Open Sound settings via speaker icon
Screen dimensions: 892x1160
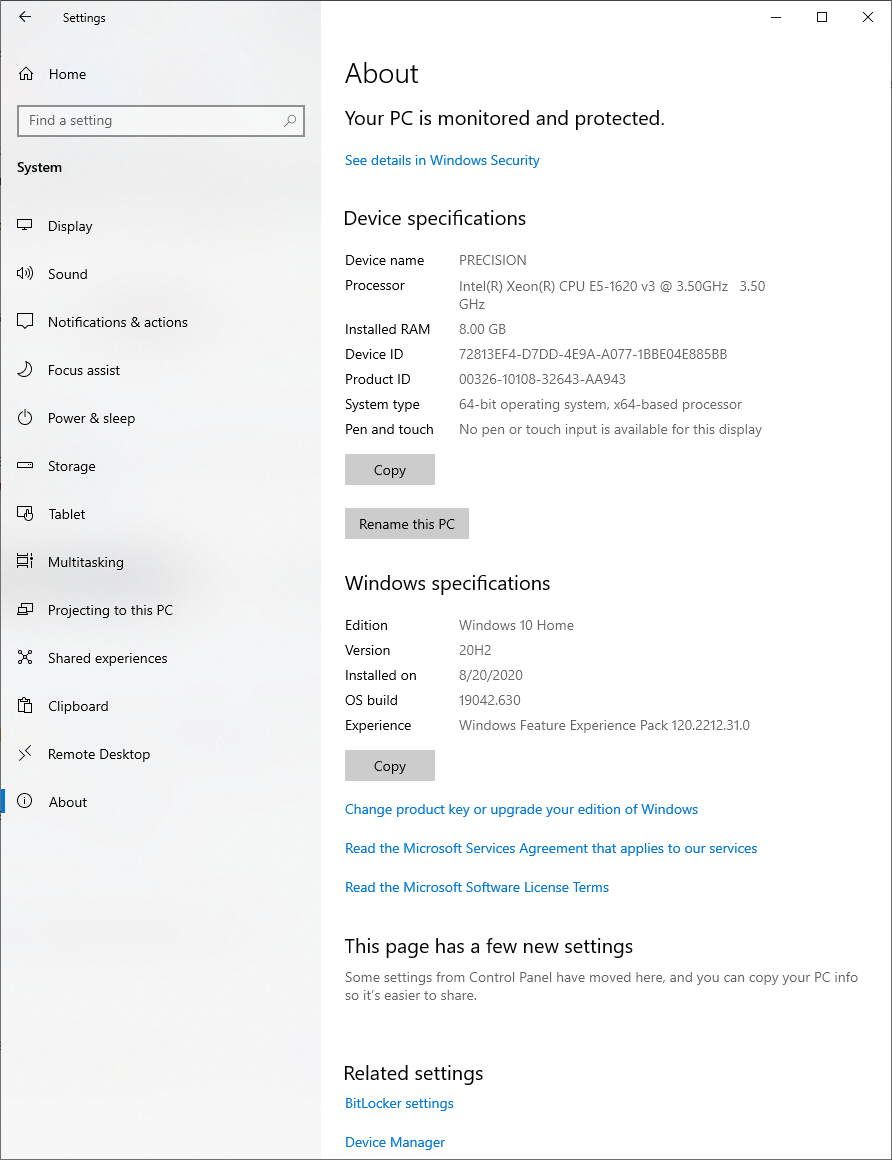24,274
